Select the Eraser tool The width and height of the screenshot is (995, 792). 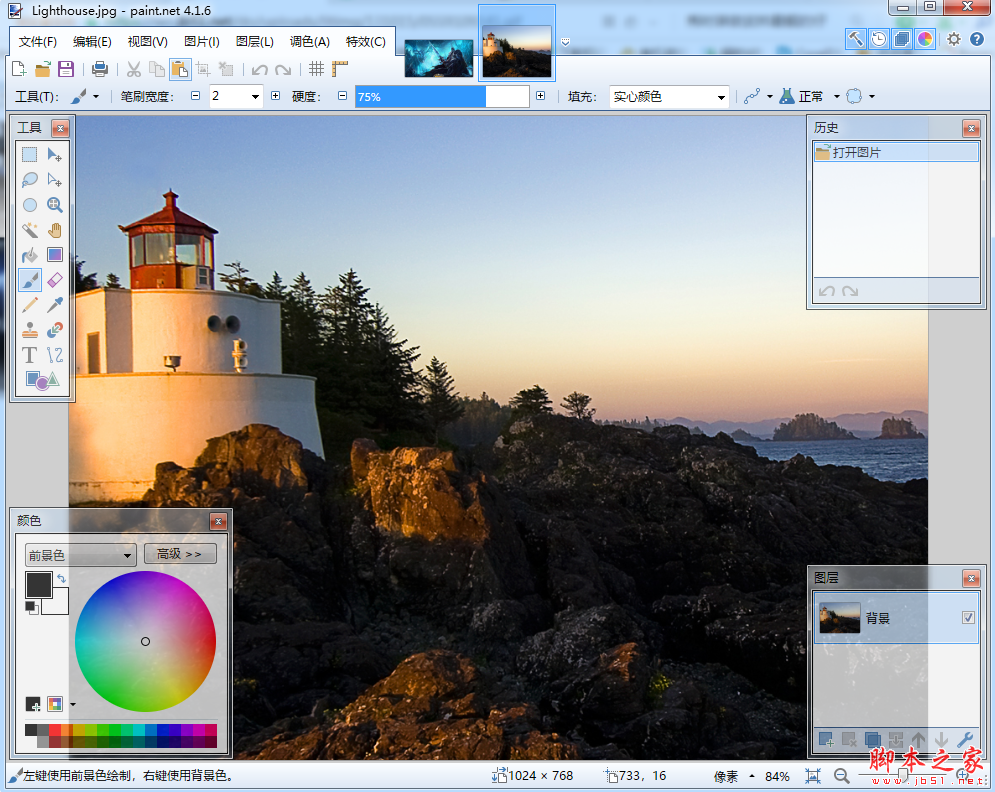(55, 280)
